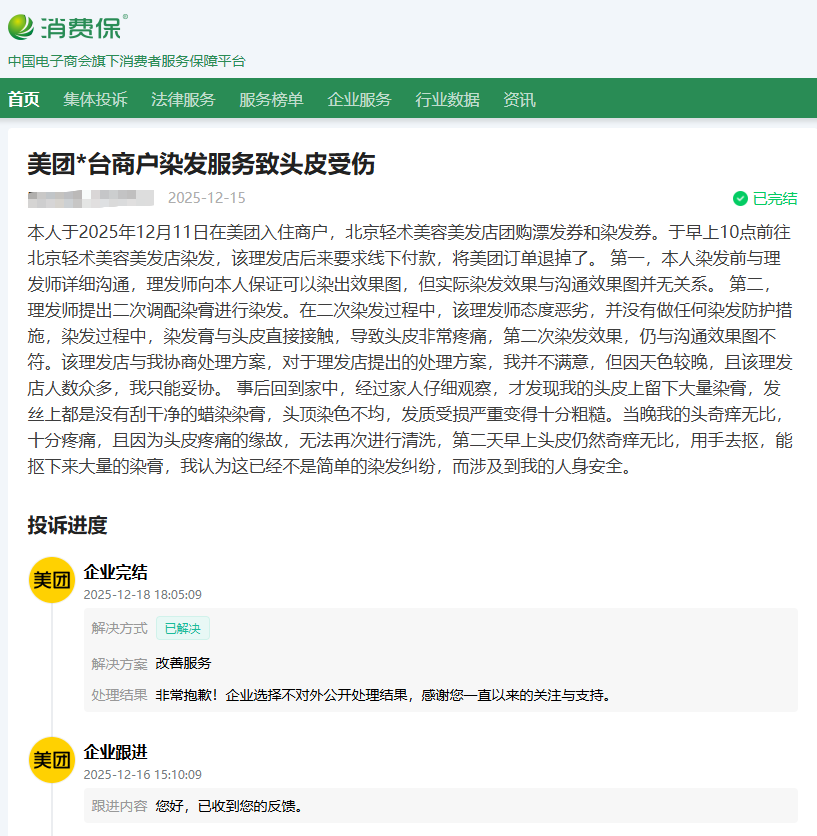Click the 2025-12-15 complaint date
The width and height of the screenshot is (817, 836).
pos(206,198)
